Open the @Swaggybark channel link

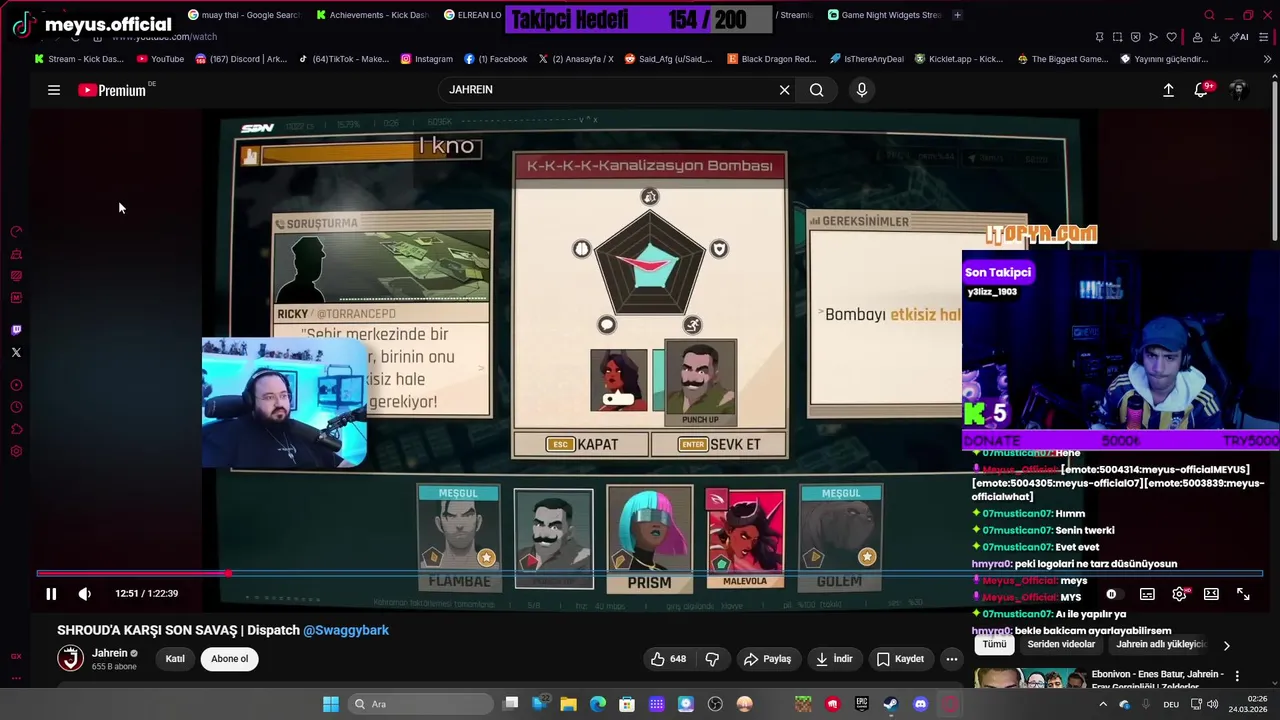(x=346, y=630)
